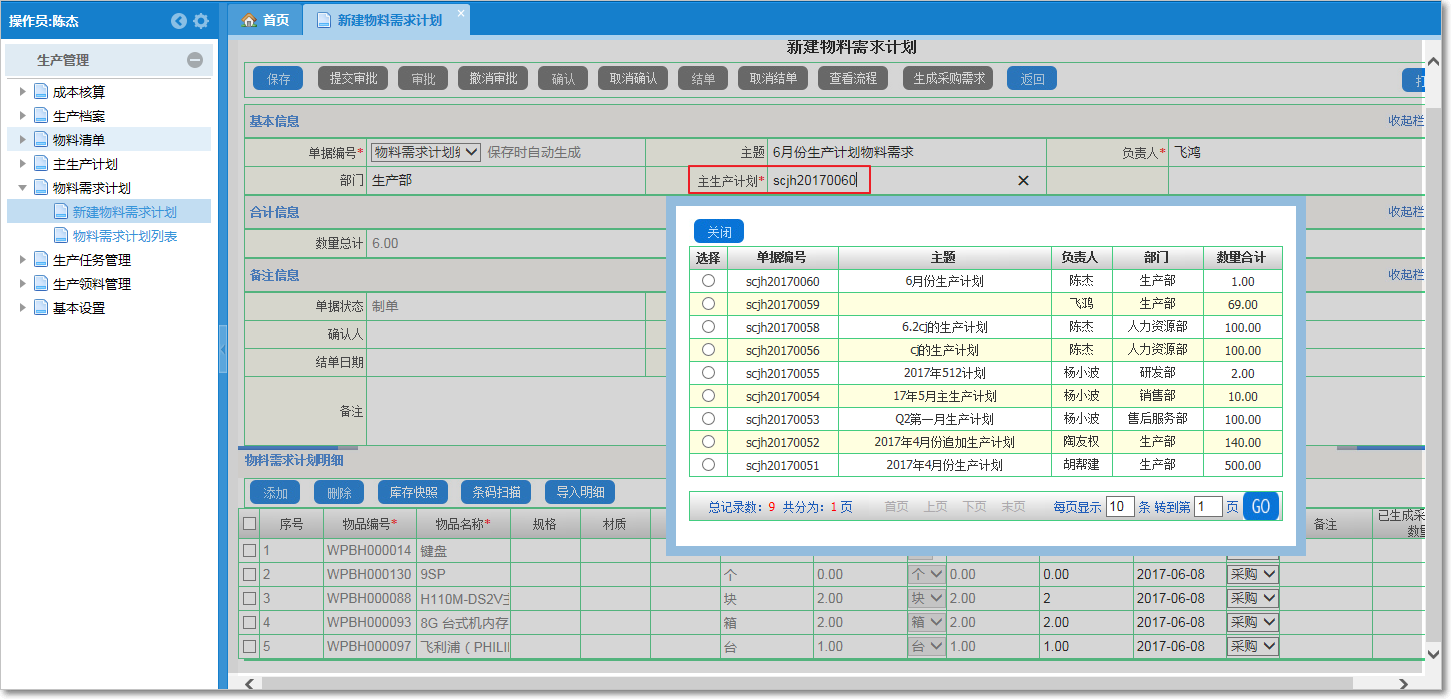Clear the 主生产计划 field using the X icon
The width and height of the screenshot is (1451, 699).
pyautogui.click(x=1023, y=181)
